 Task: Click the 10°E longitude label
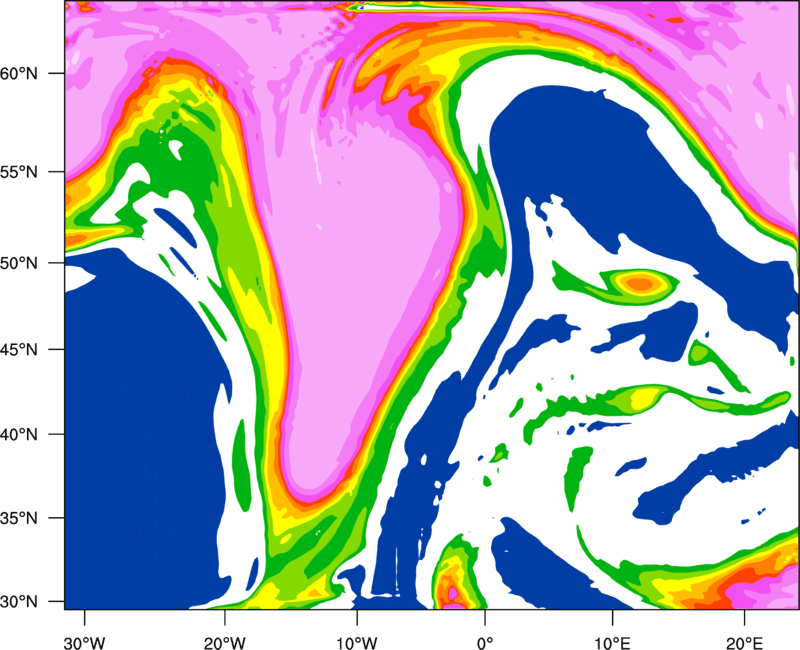click(x=612, y=643)
